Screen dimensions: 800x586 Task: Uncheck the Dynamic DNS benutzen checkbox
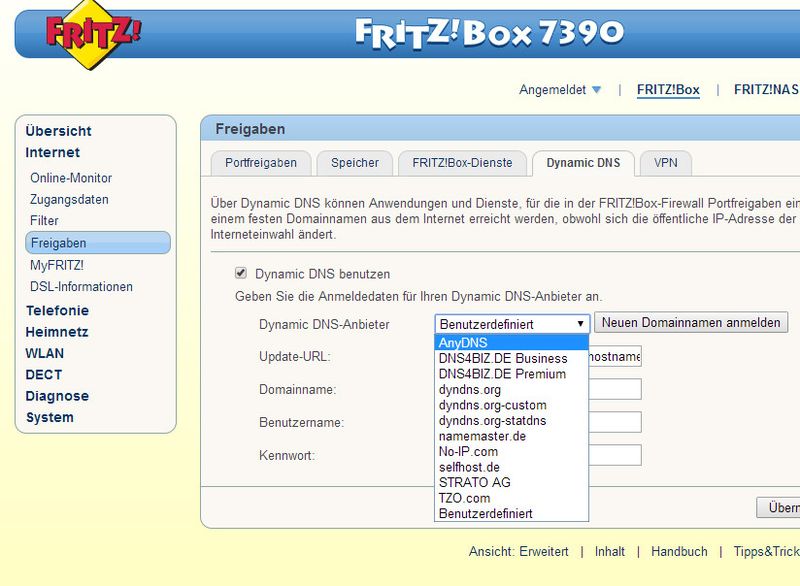tap(243, 272)
